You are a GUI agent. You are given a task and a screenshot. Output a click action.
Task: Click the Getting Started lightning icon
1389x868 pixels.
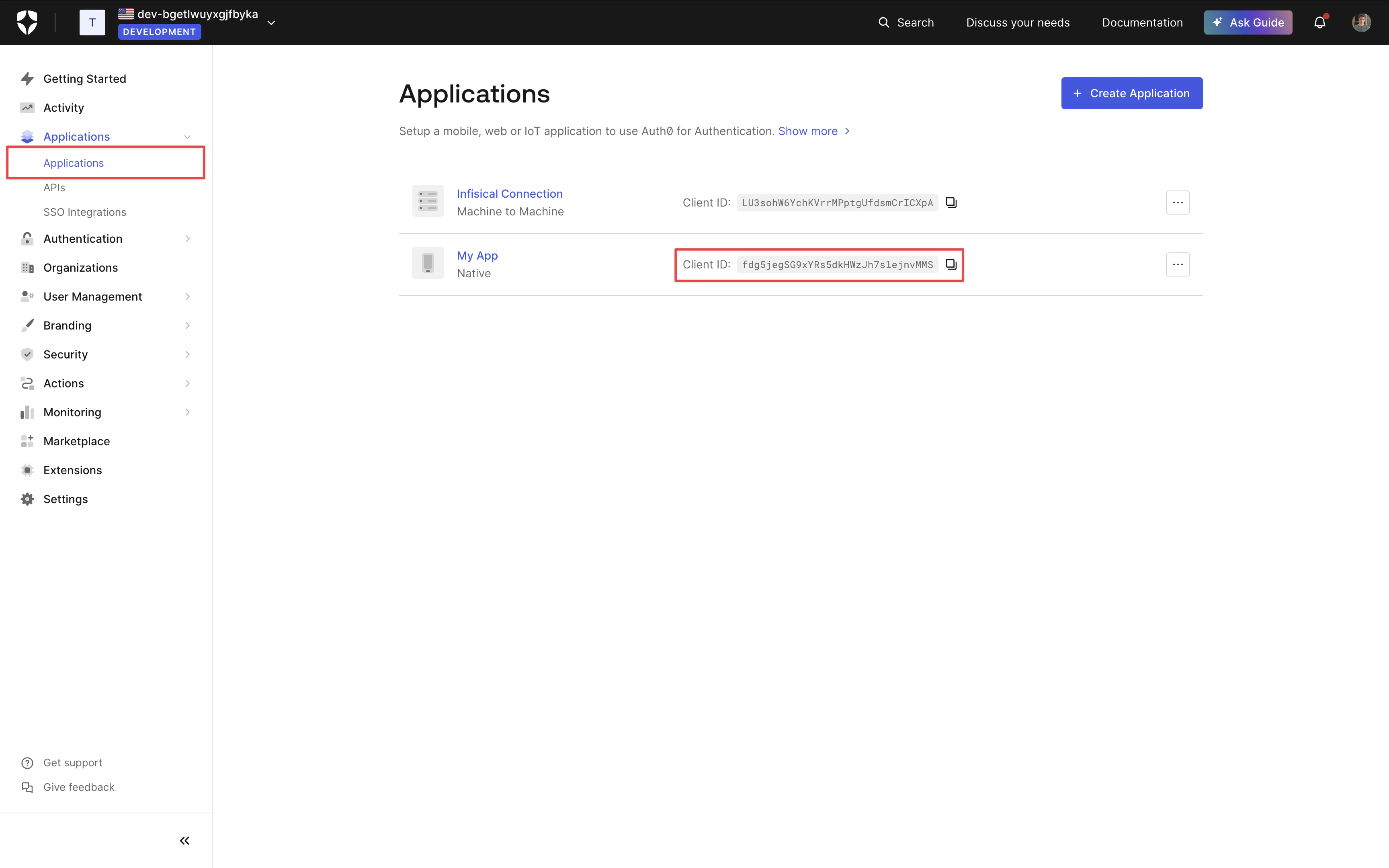[27, 79]
